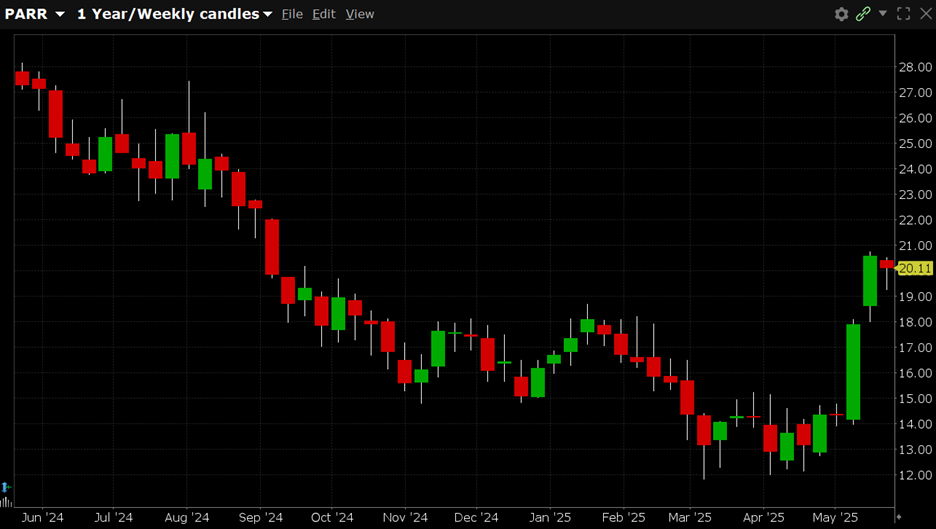Image resolution: width=936 pixels, height=529 pixels.
Task: Toggle the volume bars icon
Action: [6, 502]
